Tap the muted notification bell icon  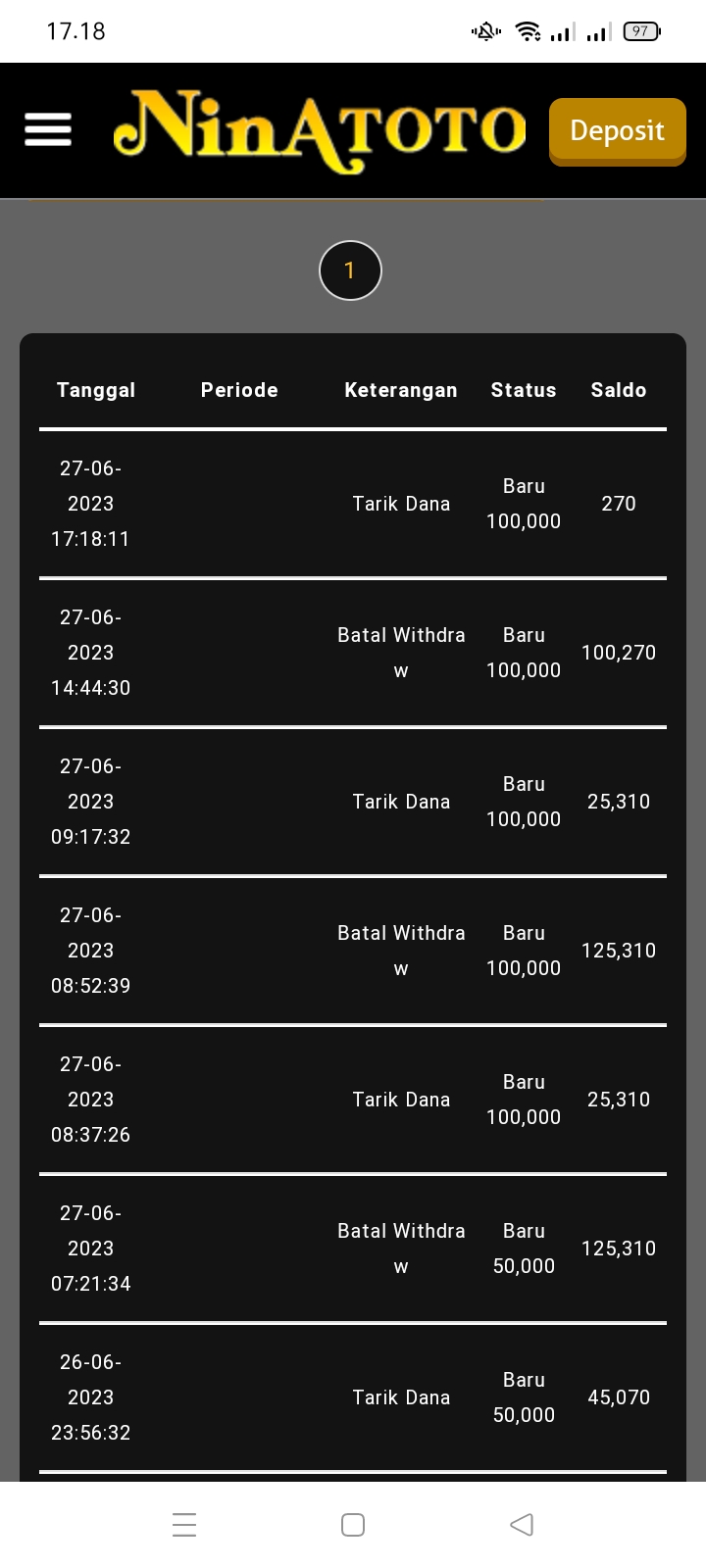(486, 31)
